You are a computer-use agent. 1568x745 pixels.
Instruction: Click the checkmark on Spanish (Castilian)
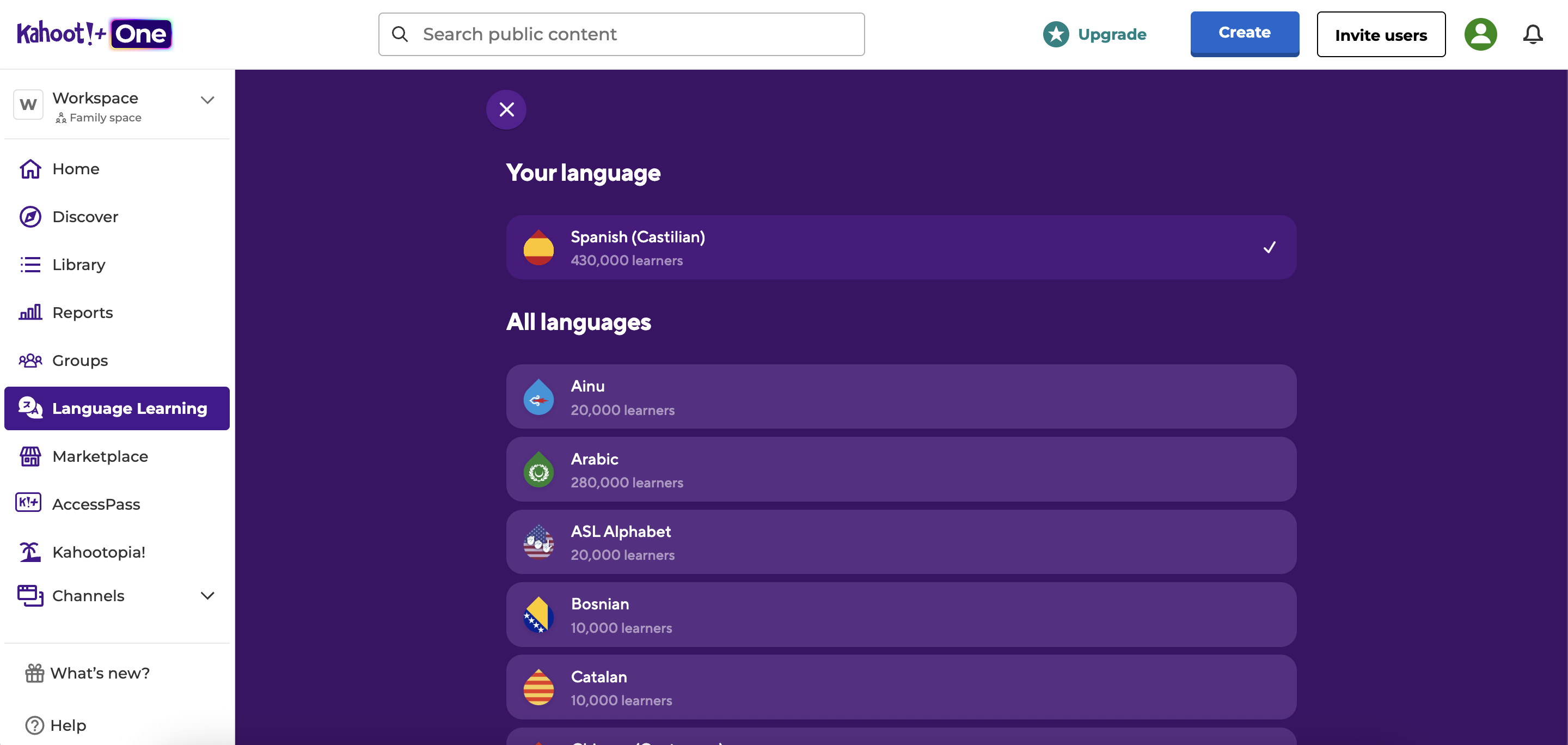[1269, 248]
